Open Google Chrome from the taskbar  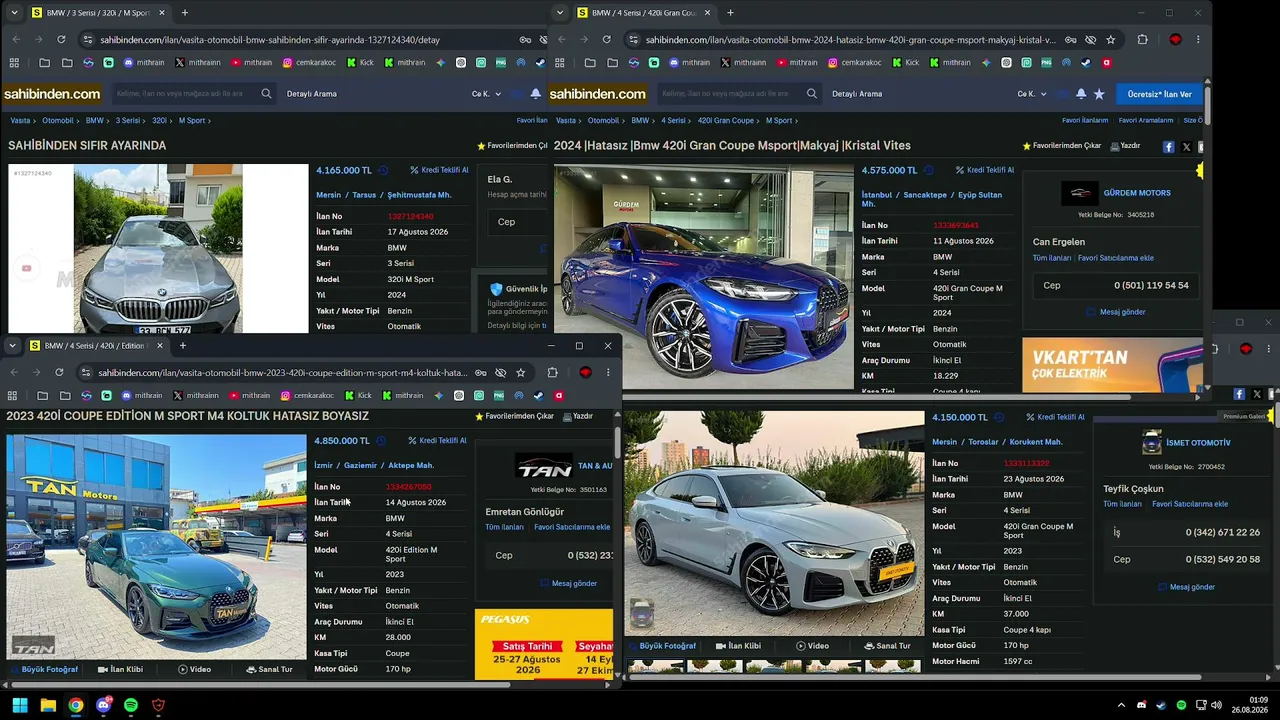tap(76, 705)
